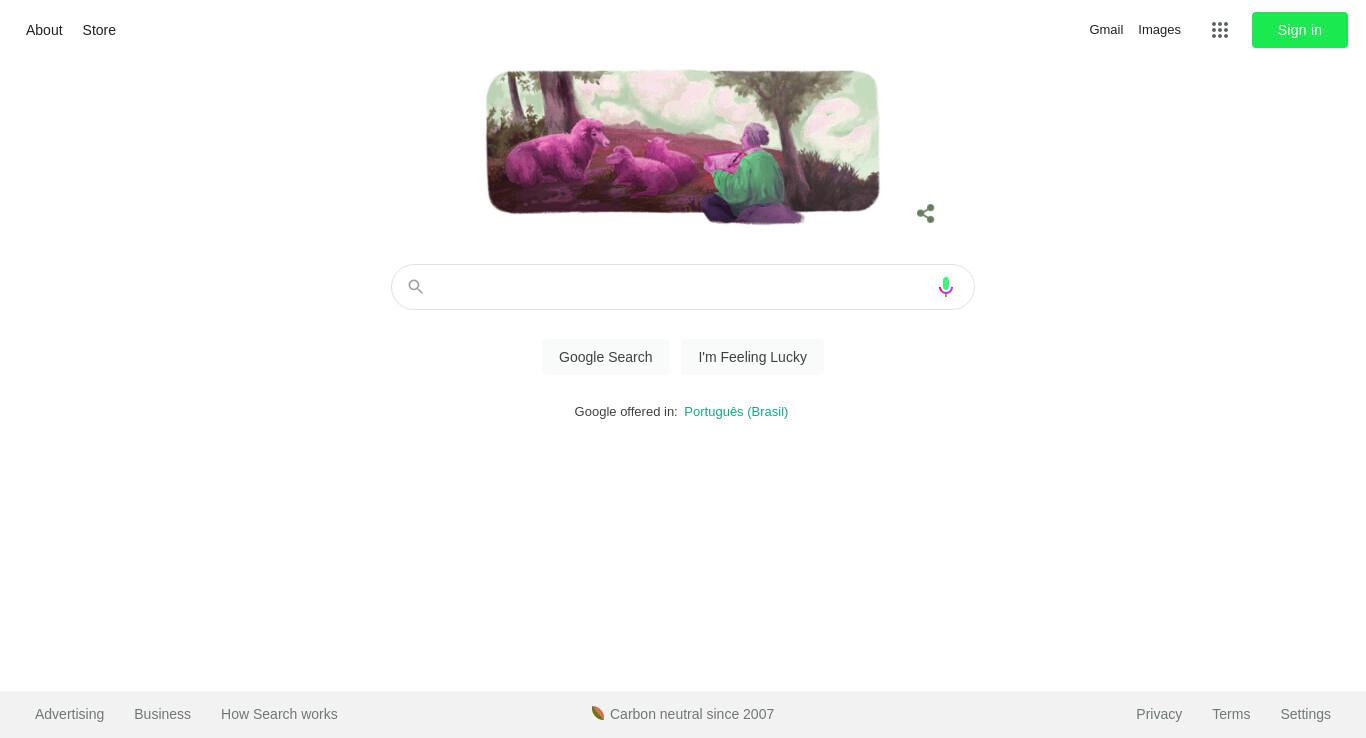Screen dimensions: 1366x738
Task: Open the Business footer link
Action: [162, 714]
